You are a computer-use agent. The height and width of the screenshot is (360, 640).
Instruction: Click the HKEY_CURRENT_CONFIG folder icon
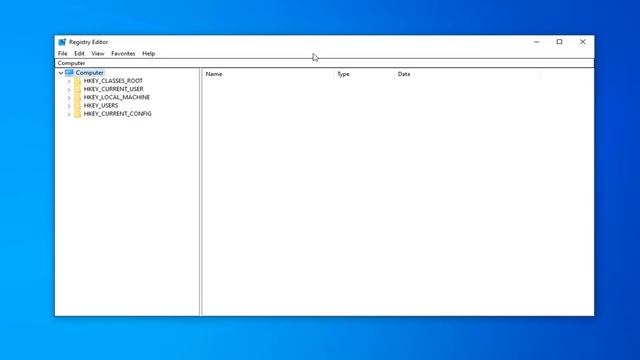pyautogui.click(x=78, y=113)
